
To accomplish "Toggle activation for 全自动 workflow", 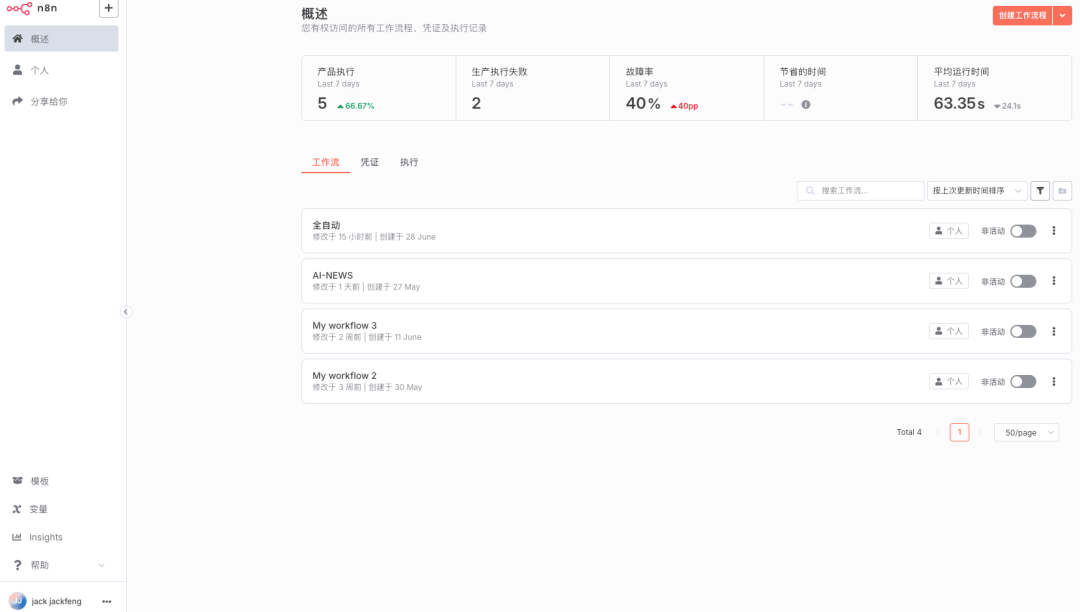I will tap(1023, 231).
